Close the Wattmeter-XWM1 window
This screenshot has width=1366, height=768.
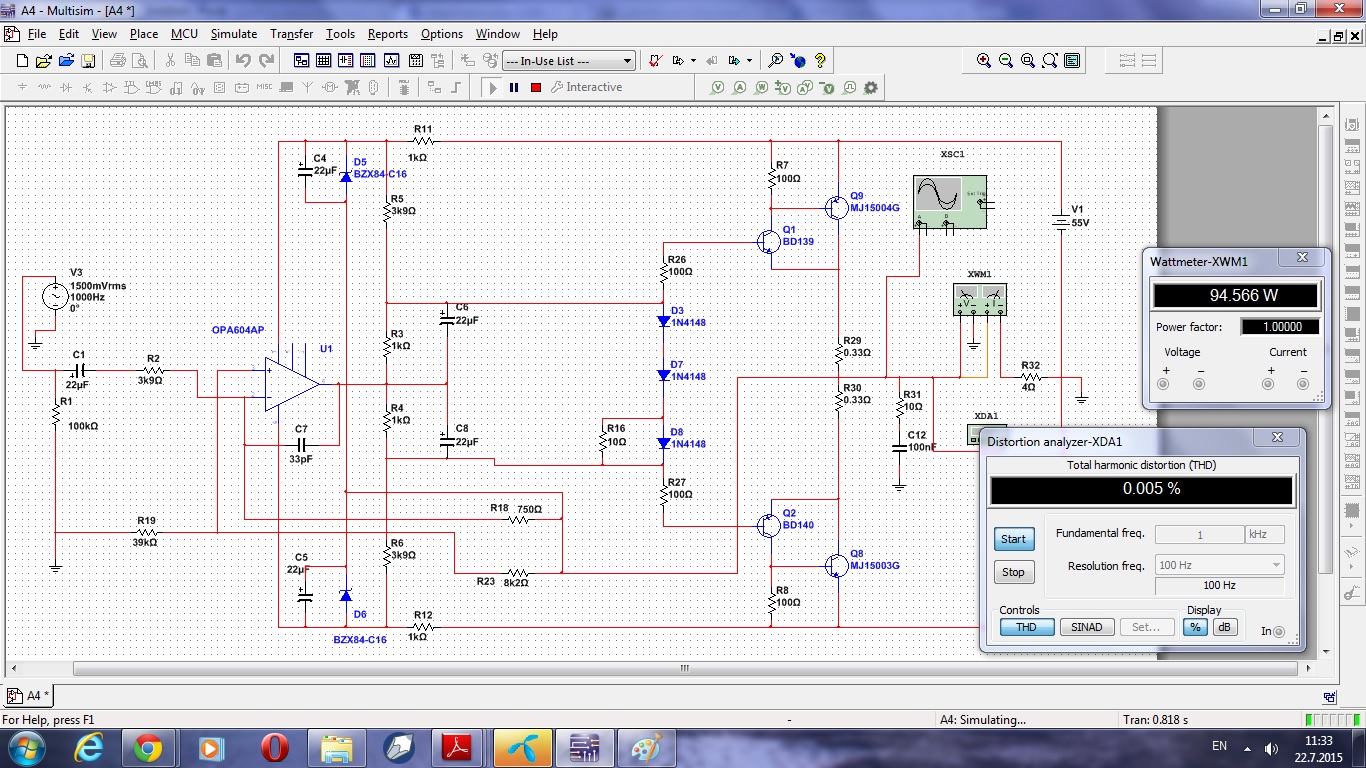click(1303, 258)
